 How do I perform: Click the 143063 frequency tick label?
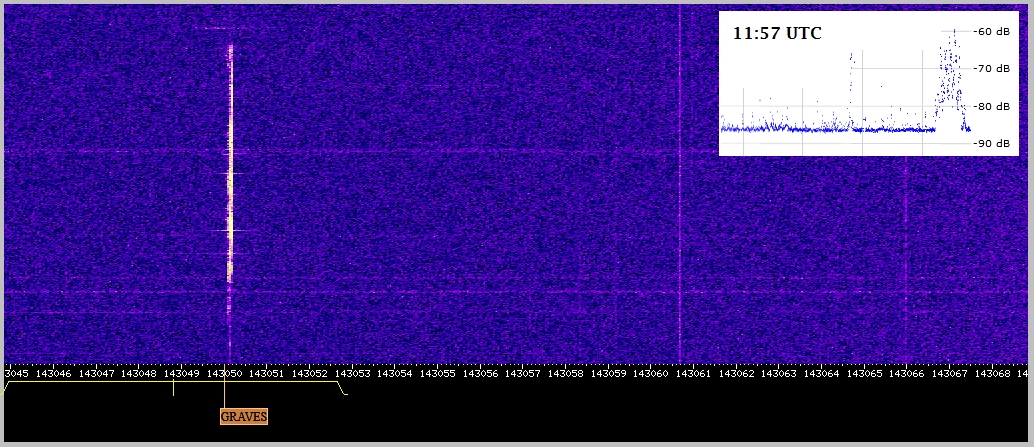click(779, 373)
